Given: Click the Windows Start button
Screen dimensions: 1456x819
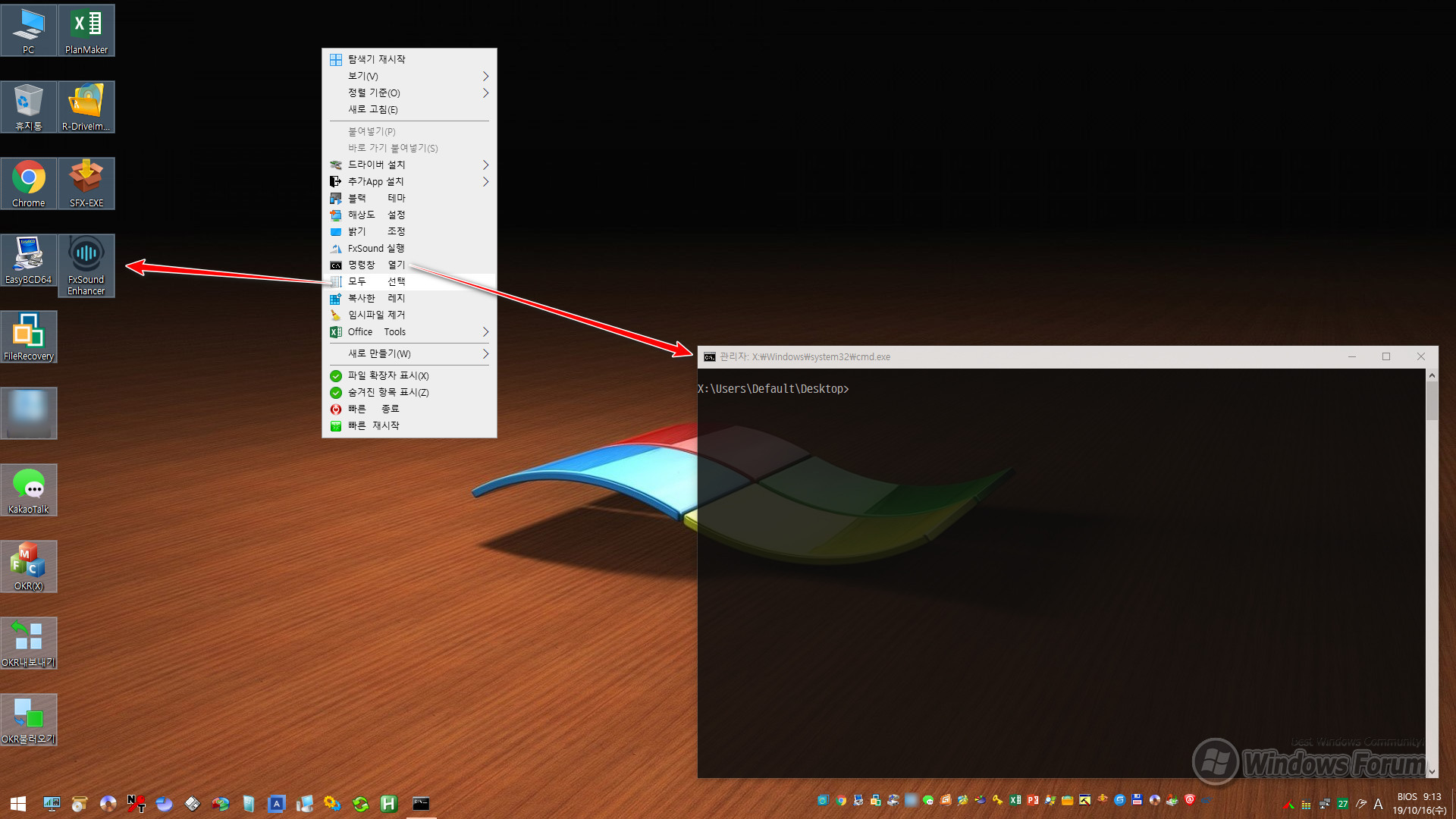Looking at the screenshot, I should [18, 804].
